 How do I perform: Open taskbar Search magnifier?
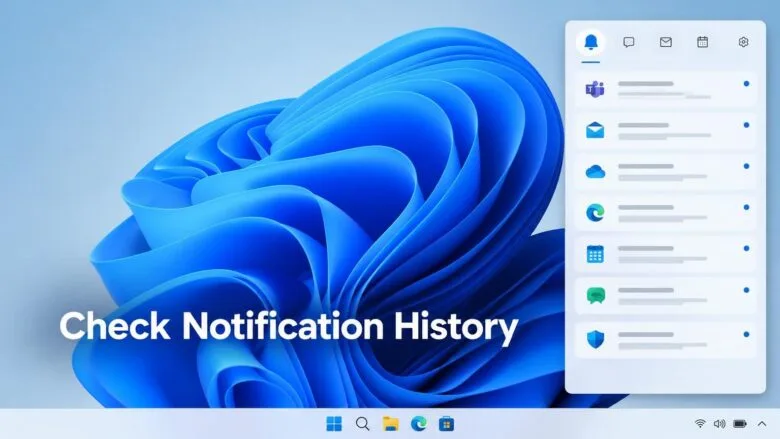363,424
